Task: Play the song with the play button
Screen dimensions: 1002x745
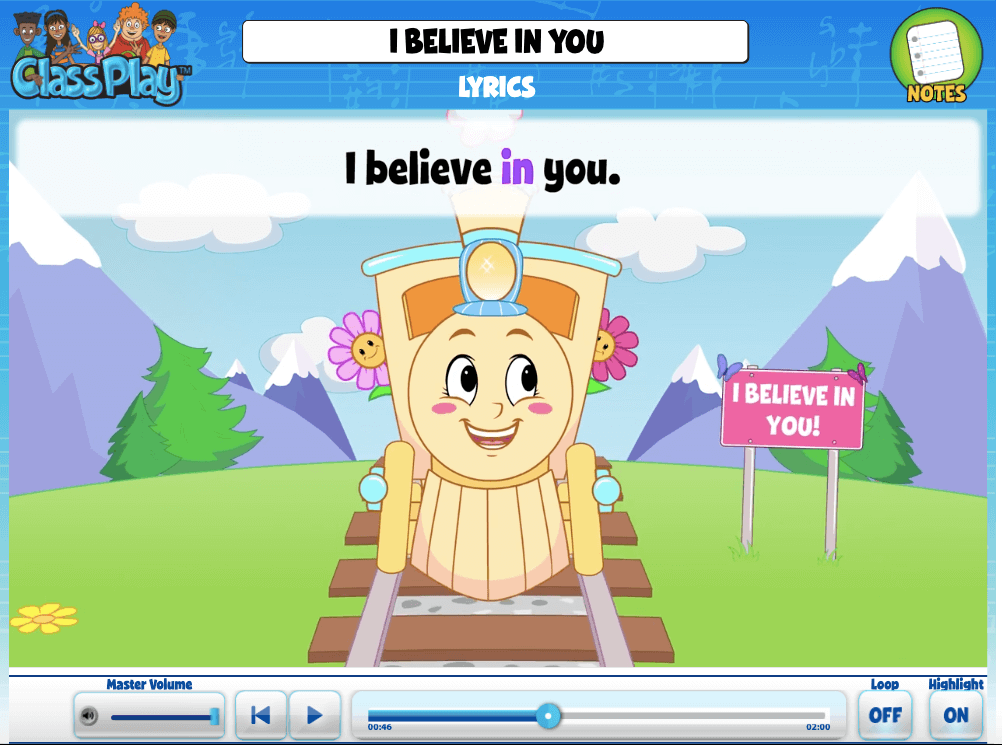Action: [314, 715]
